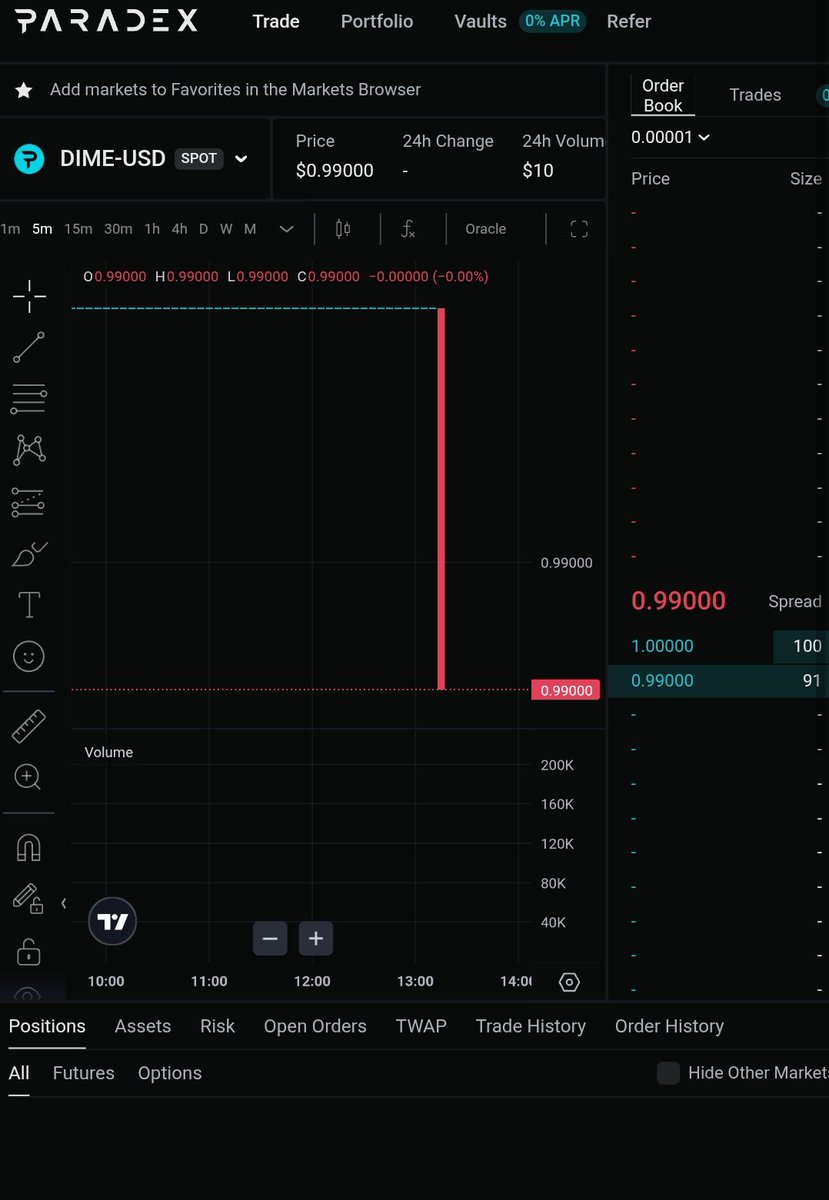Open the Open Orders tab

tap(315, 1026)
